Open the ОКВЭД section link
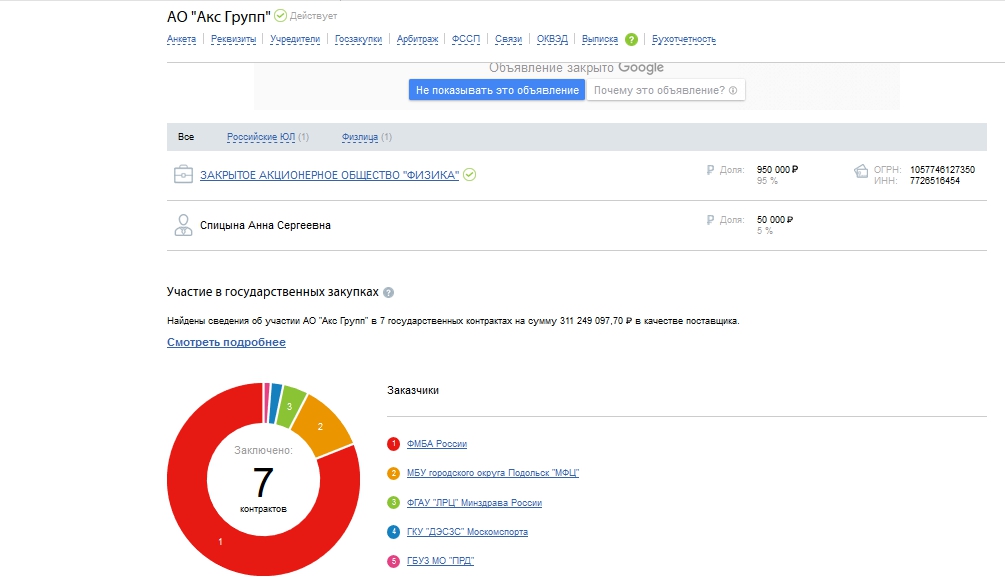Image resolution: width=1005 pixels, height=578 pixels. [552, 39]
